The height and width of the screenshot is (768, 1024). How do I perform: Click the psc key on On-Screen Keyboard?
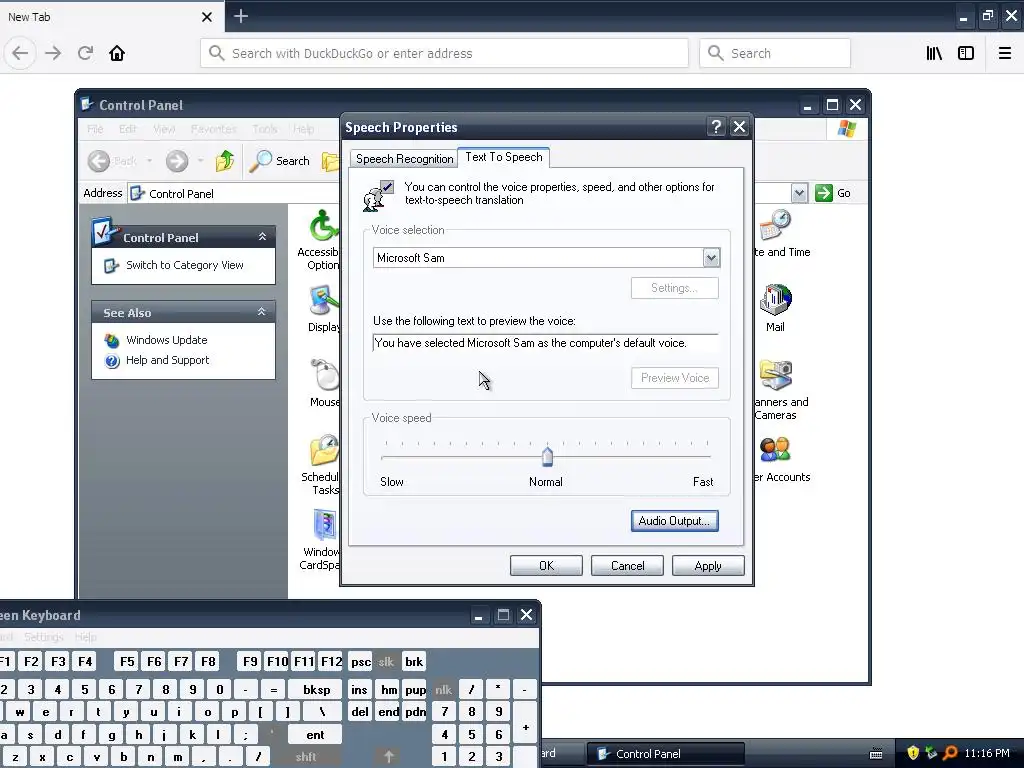[360, 662]
